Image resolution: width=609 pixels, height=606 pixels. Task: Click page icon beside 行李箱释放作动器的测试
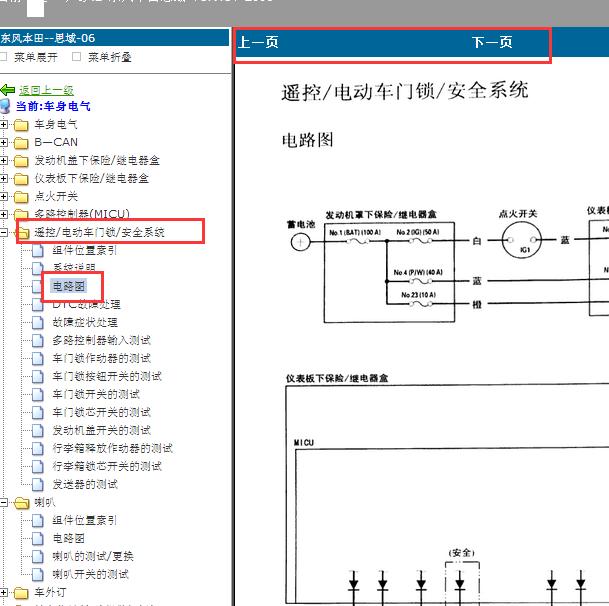click(x=38, y=448)
